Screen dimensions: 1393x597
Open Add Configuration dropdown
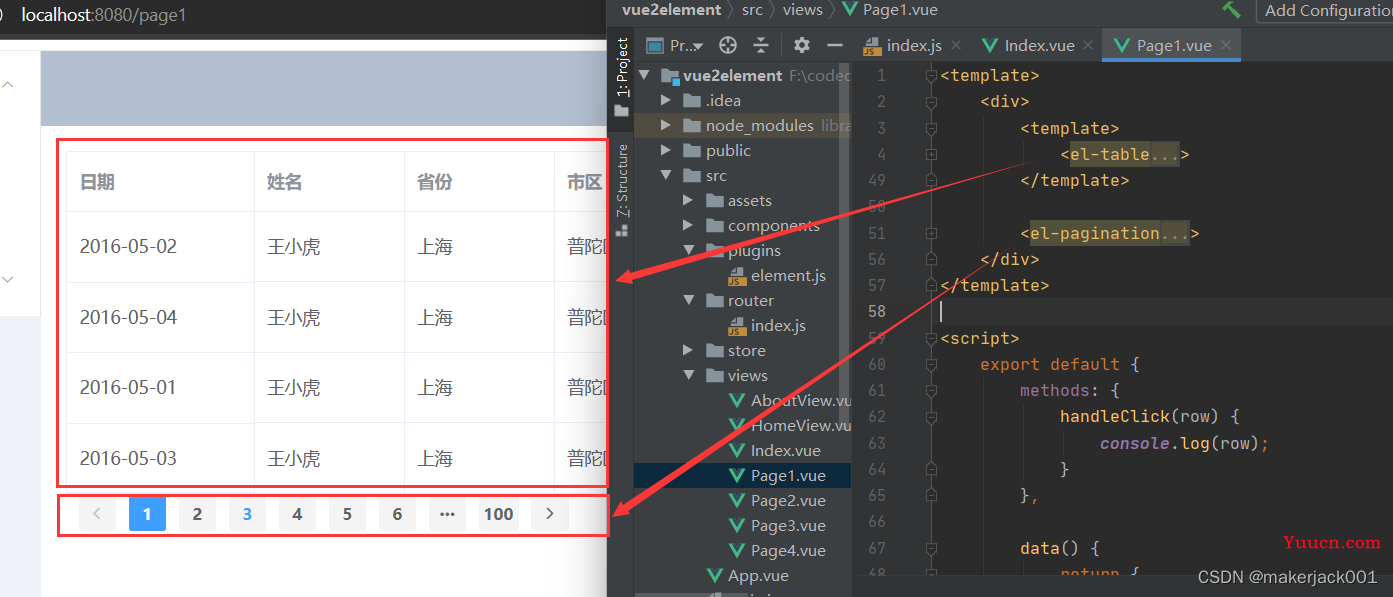(x=1325, y=10)
